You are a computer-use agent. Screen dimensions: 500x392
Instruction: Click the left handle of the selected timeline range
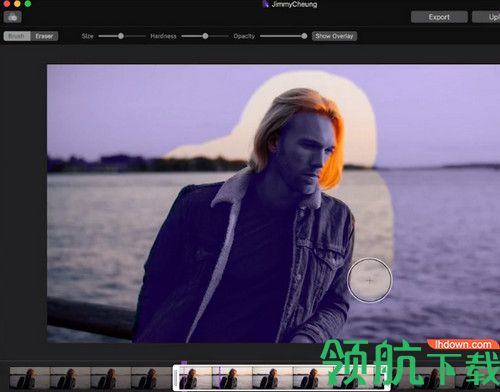point(176,378)
